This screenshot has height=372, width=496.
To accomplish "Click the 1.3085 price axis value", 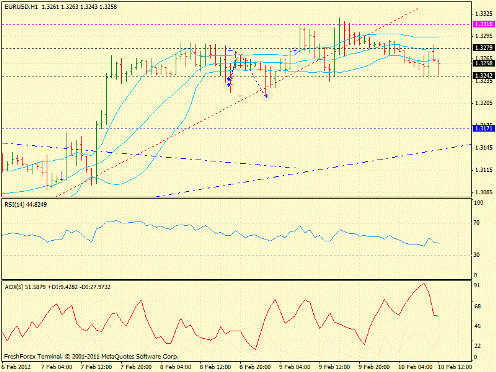I will click(484, 192).
